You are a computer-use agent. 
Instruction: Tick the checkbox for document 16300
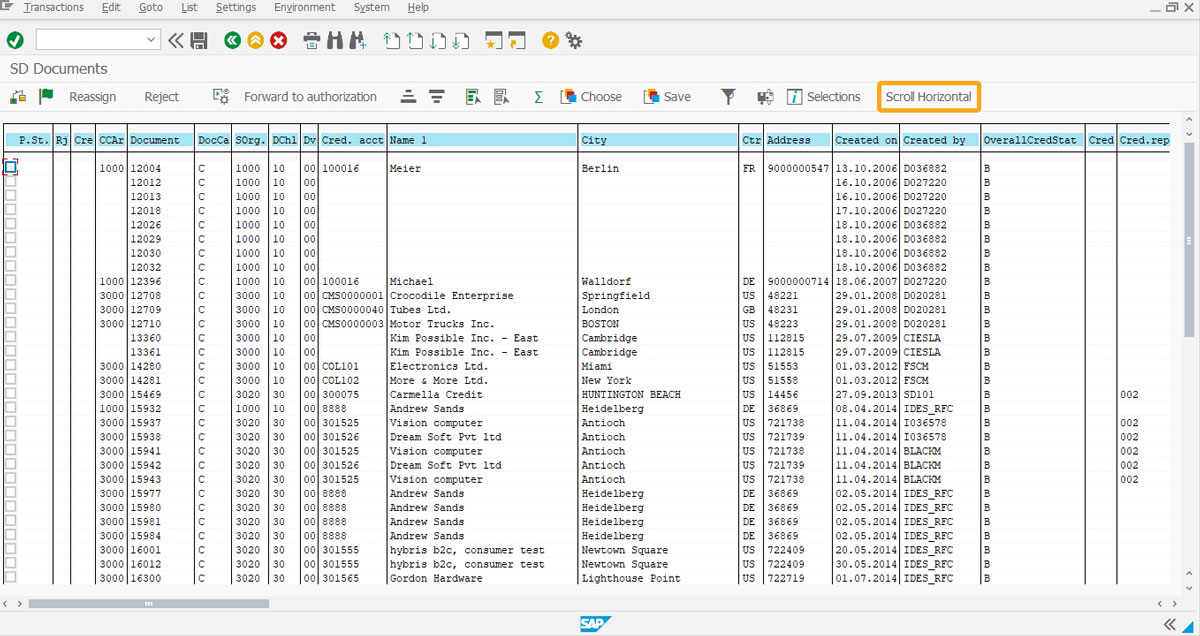coord(11,577)
